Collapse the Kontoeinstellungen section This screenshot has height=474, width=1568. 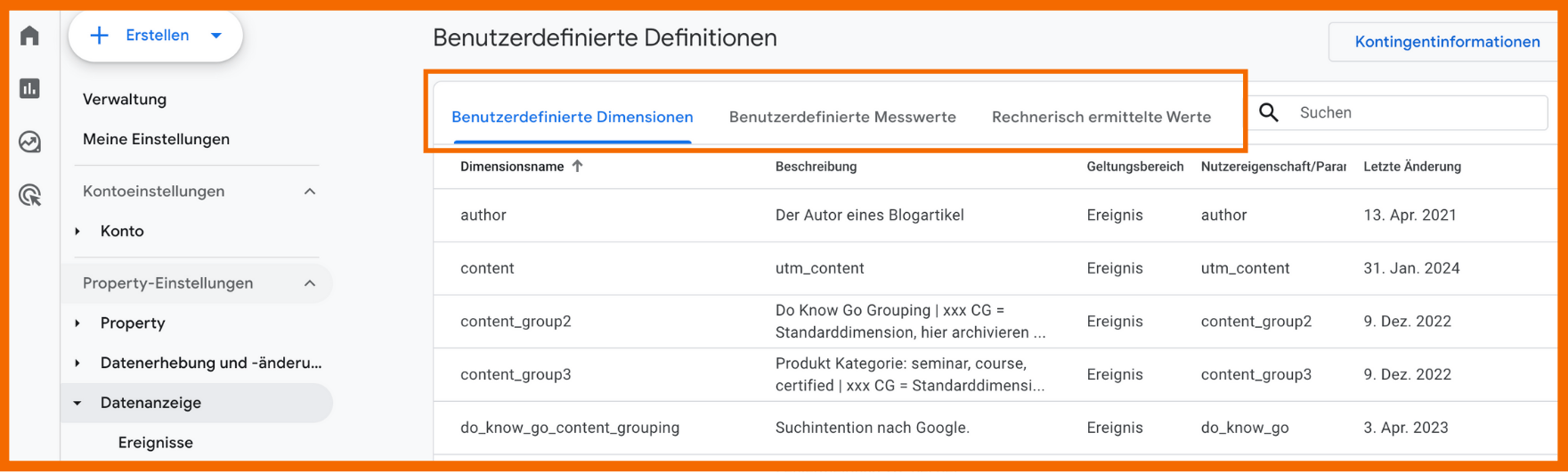(310, 192)
